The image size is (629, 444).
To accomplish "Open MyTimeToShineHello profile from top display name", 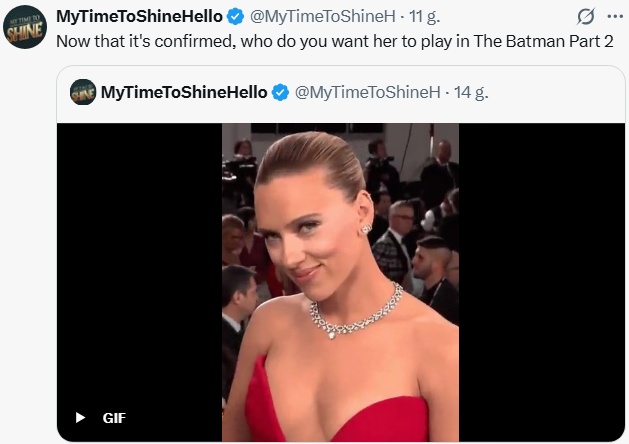I will (x=138, y=17).
